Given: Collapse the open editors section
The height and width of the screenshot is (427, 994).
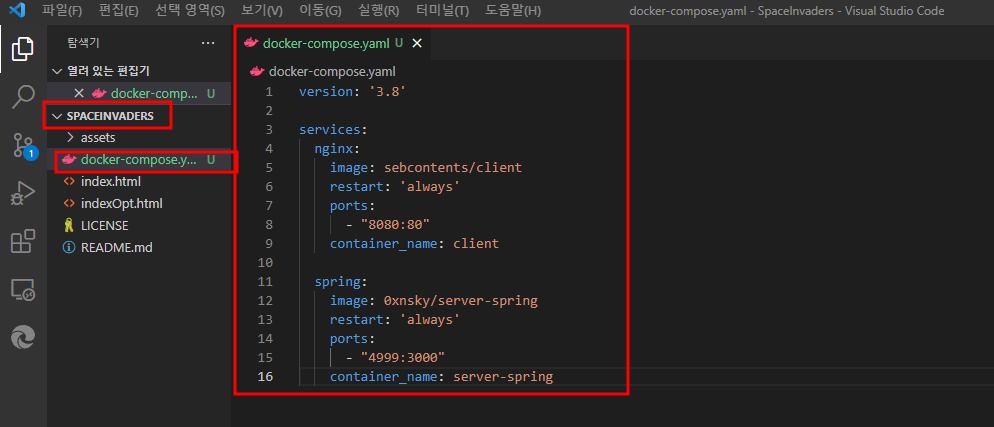Looking at the screenshot, I should [58, 72].
